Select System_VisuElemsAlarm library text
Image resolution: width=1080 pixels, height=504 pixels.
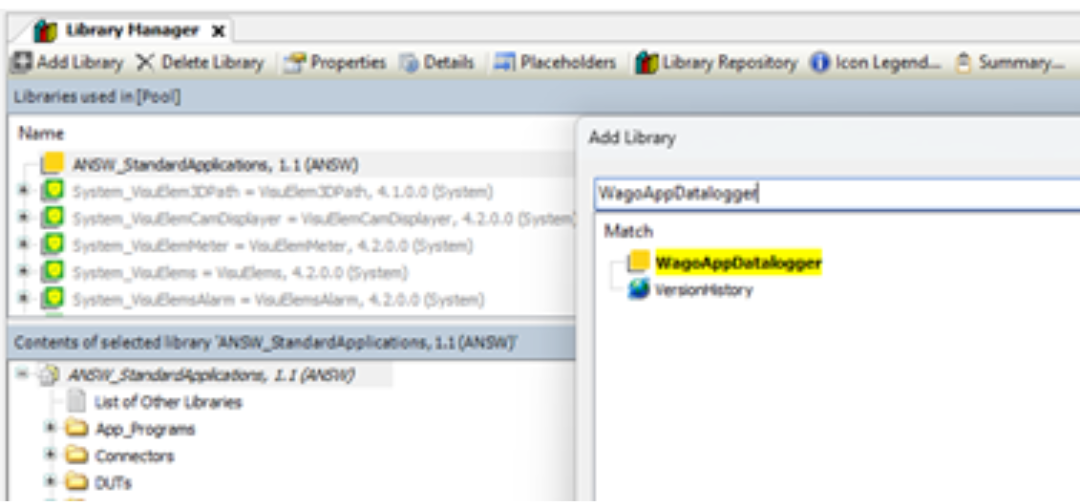pos(278,300)
